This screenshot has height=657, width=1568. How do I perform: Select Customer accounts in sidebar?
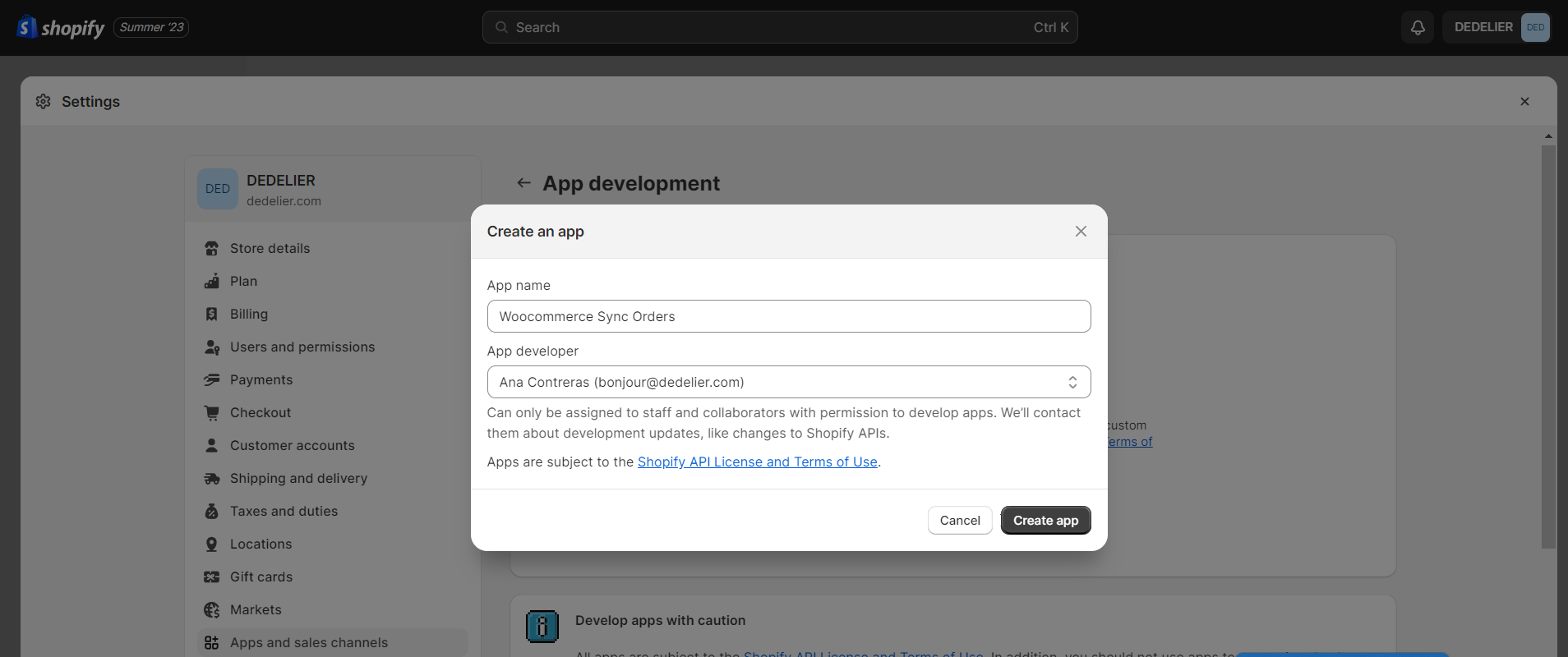click(333, 445)
